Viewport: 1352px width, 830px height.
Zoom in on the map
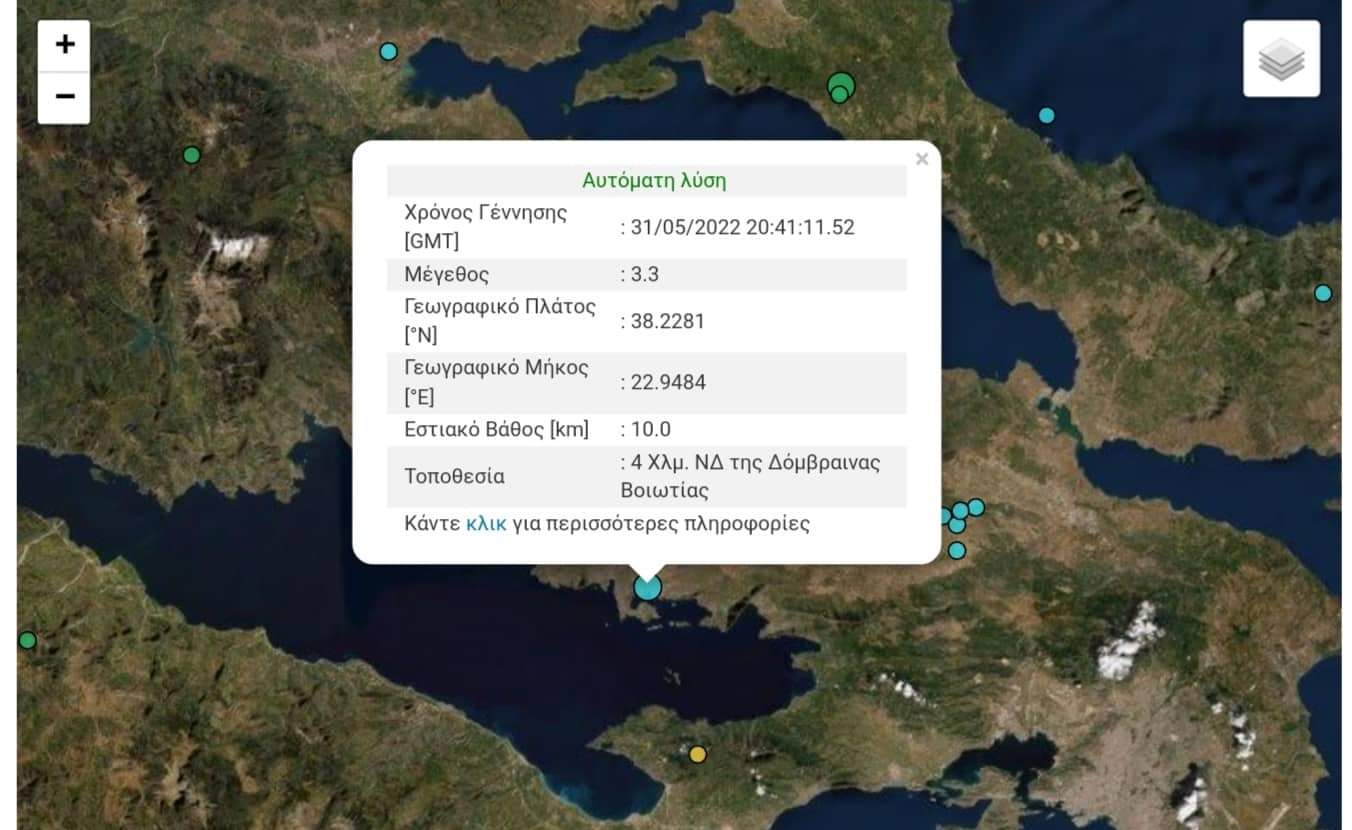(x=65, y=45)
